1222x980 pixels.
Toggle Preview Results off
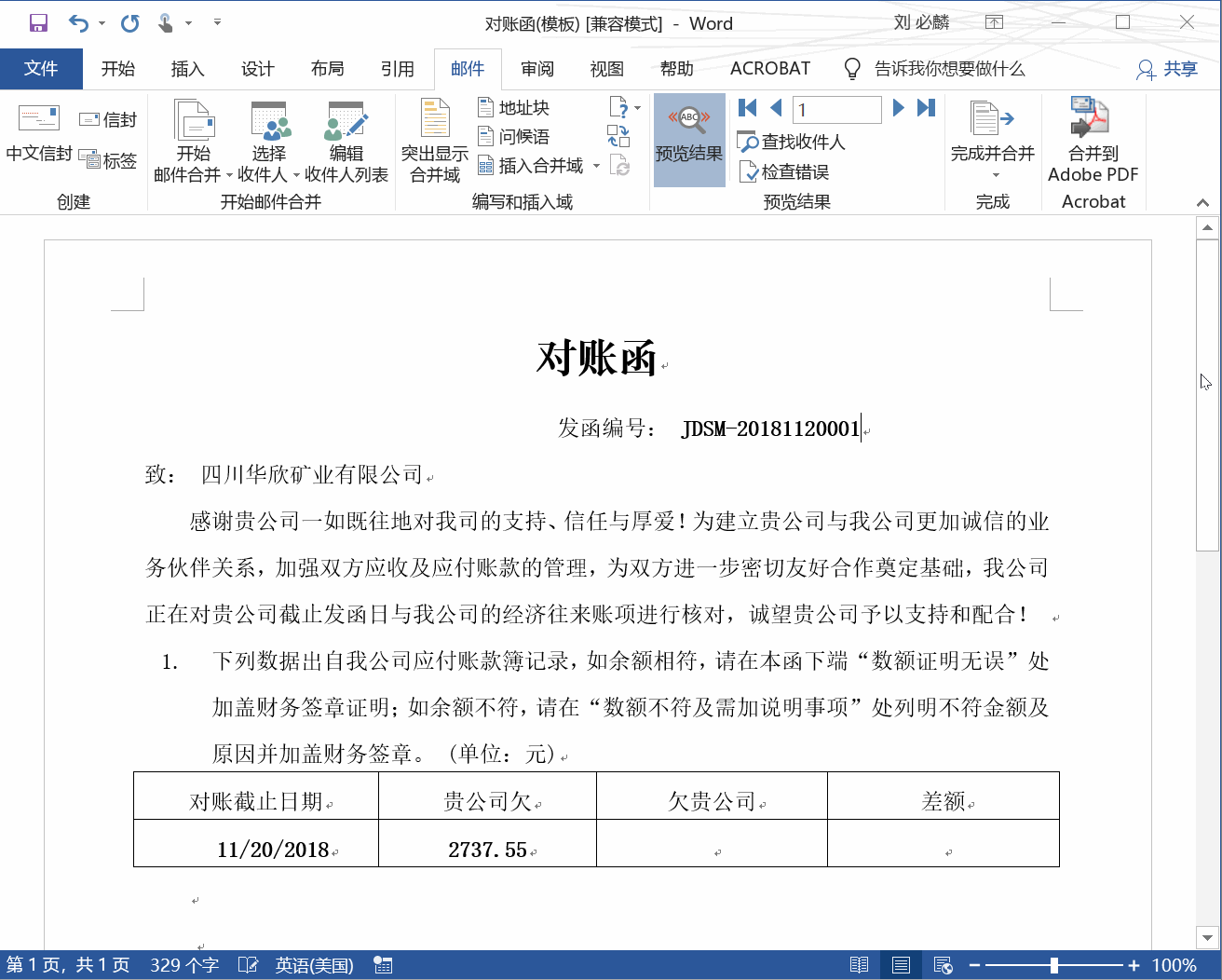click(x=688, y=140)
